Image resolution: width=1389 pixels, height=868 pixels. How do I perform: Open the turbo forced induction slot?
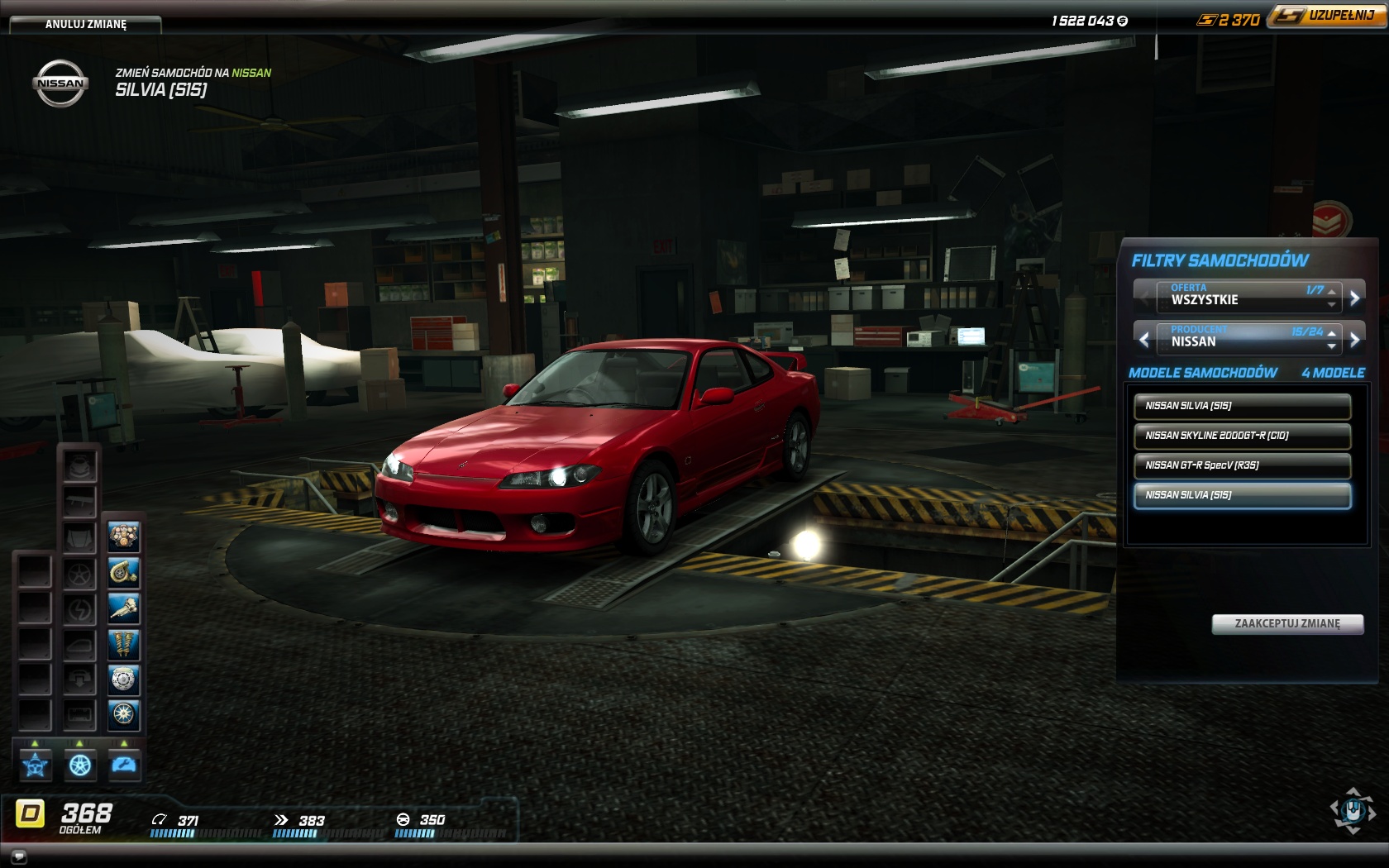(124, 573)
